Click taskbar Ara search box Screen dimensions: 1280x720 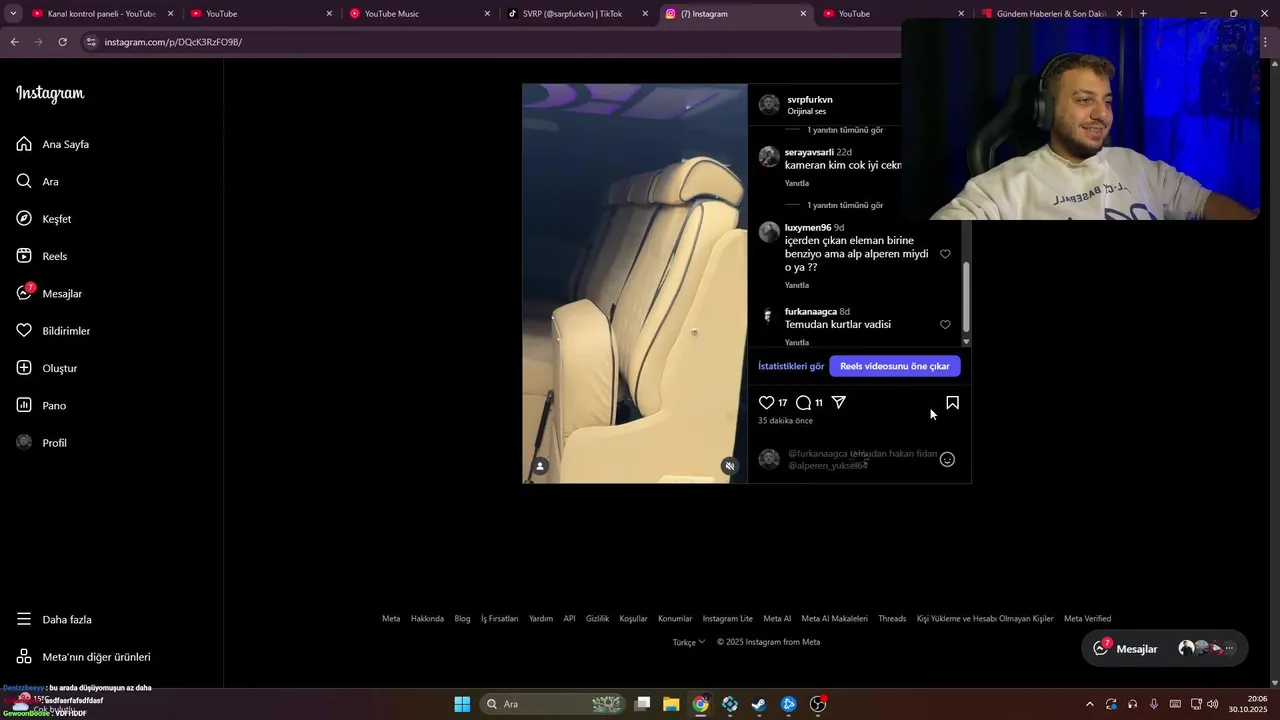coord(553,704)
